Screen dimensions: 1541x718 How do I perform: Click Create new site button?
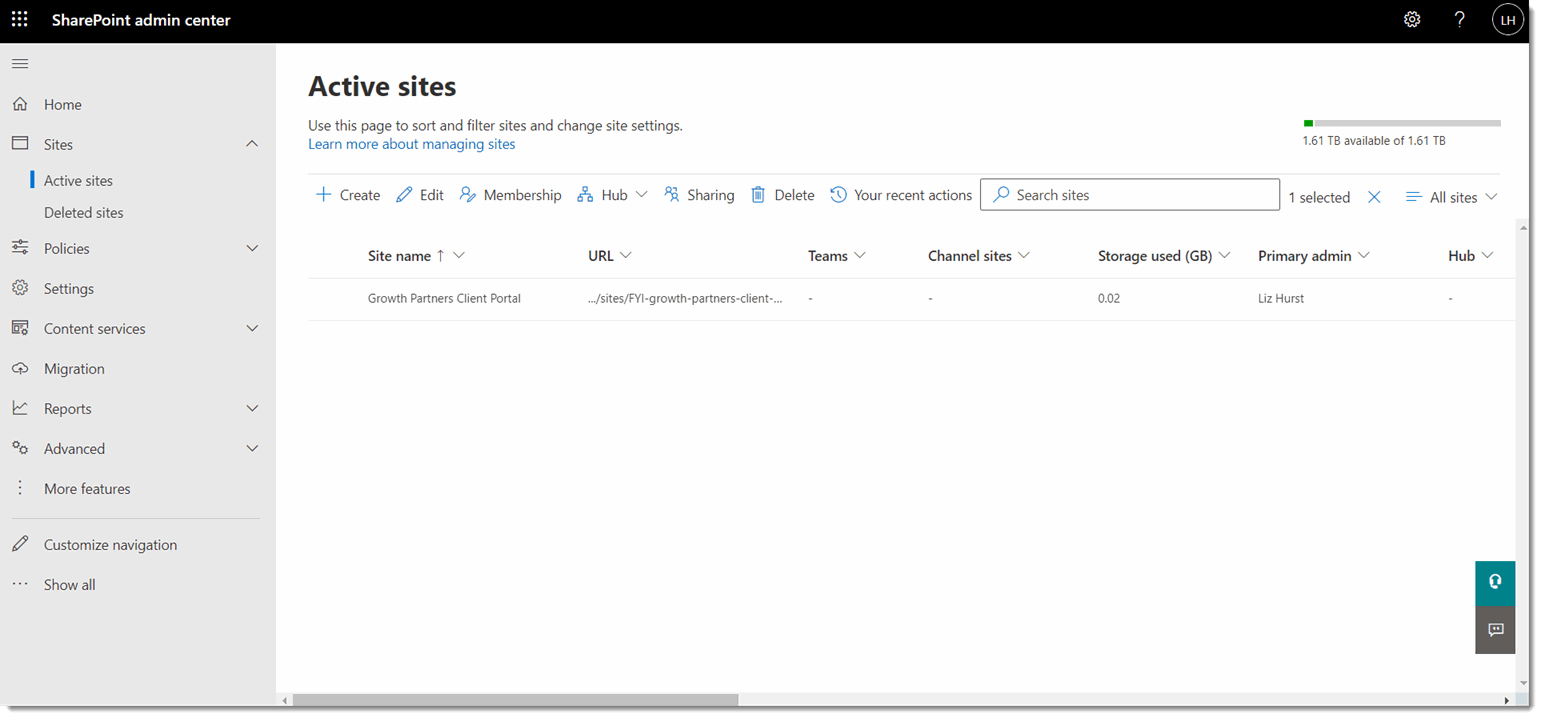[348, 195]
